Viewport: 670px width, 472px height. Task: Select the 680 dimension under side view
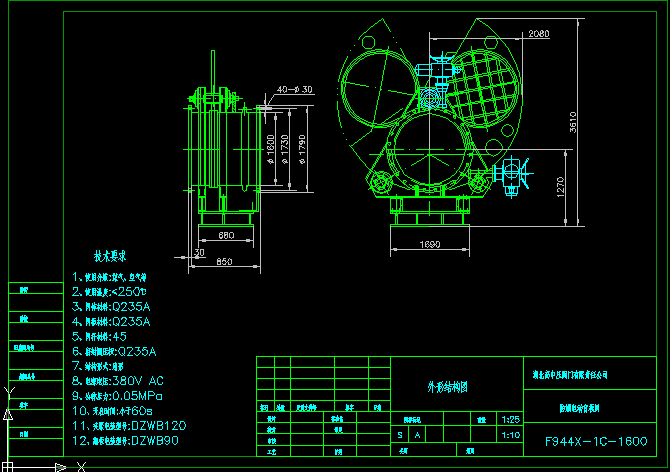[225, 237]
